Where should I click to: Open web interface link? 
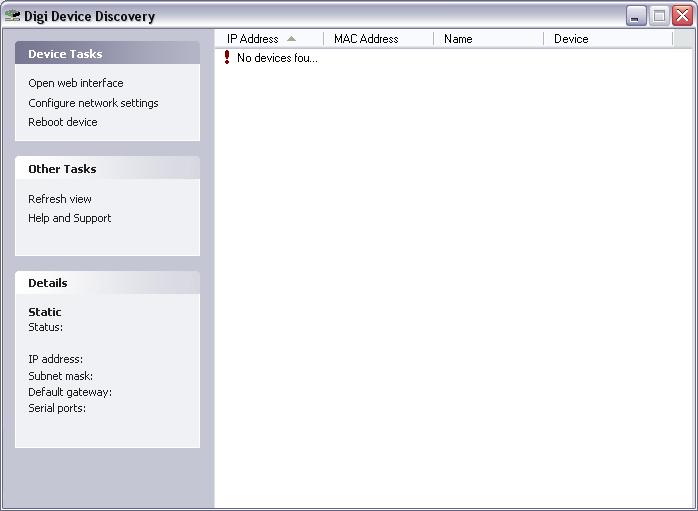[x=76, y=83]
